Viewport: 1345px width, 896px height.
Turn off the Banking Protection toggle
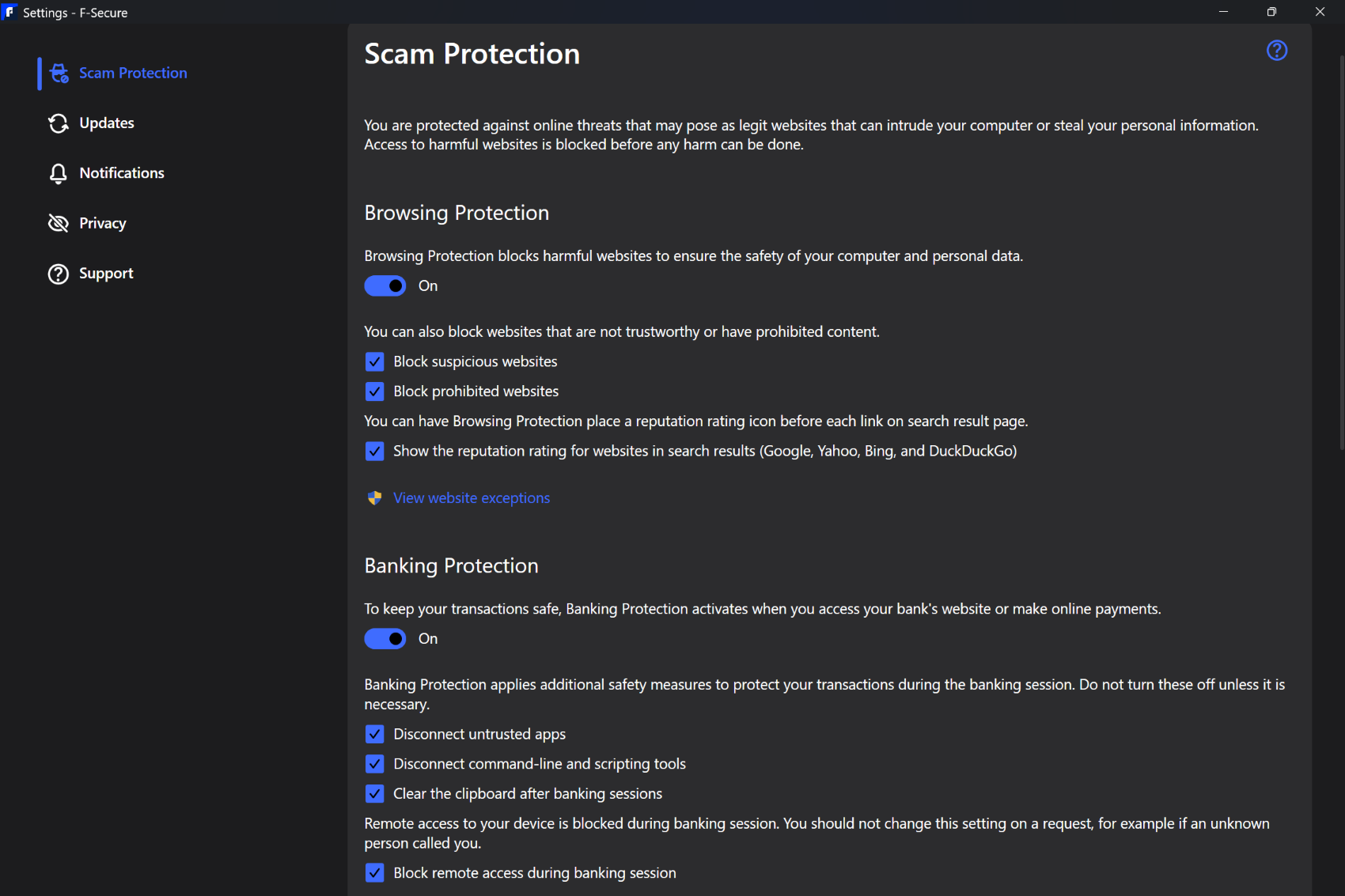(x=385, y=638)
